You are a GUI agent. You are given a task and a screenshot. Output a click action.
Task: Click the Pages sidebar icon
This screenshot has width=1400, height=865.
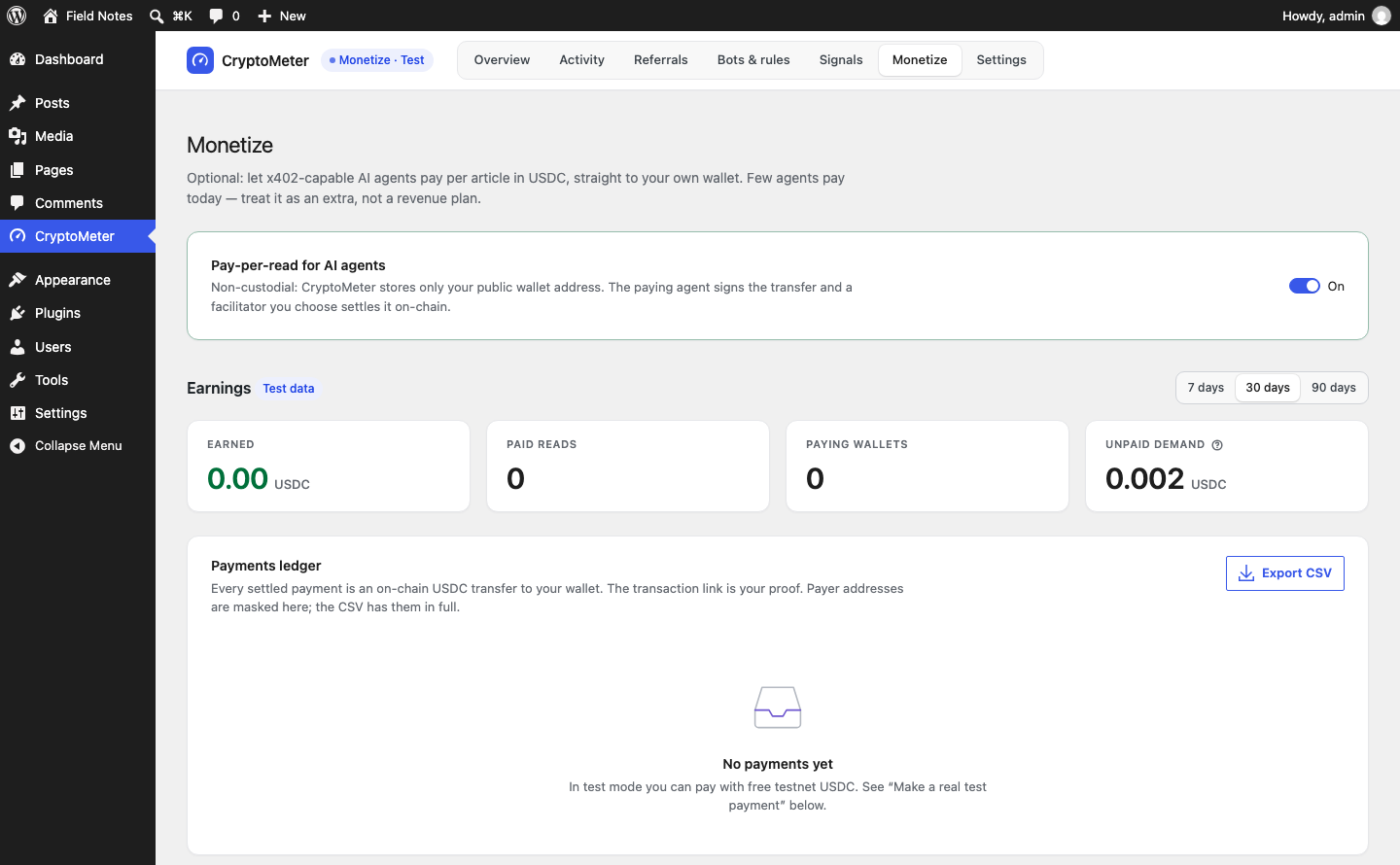click(x=17, y=170)
